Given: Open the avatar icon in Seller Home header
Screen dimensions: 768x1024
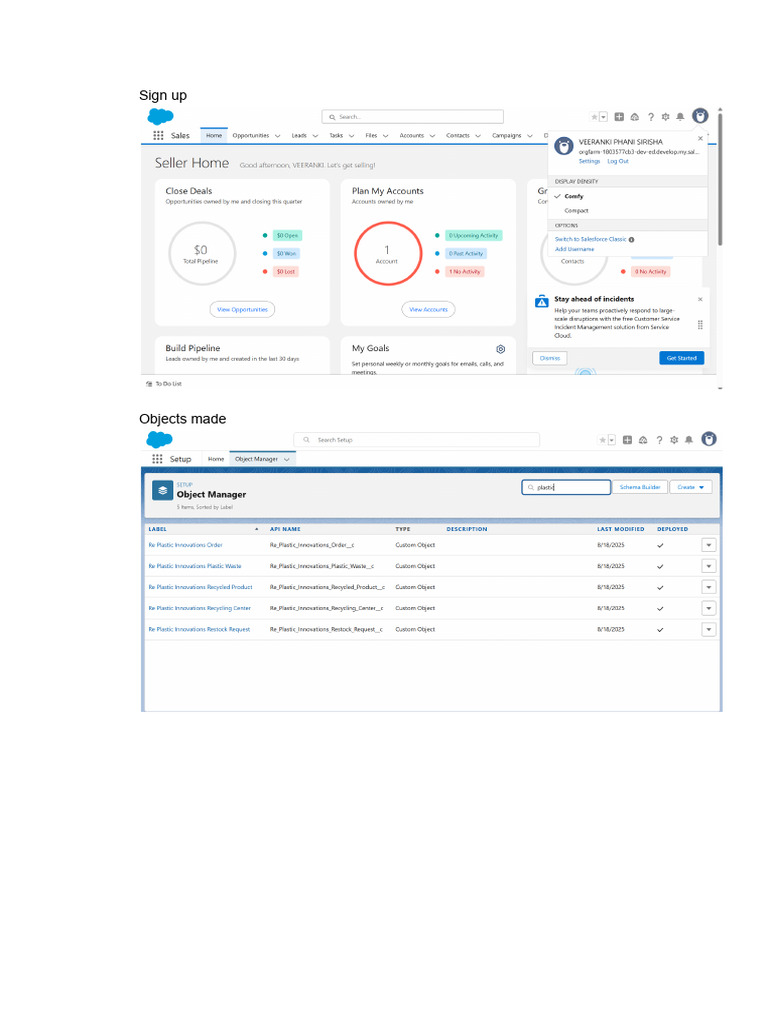Looking at the screenshot, I should tap(700, 116).
